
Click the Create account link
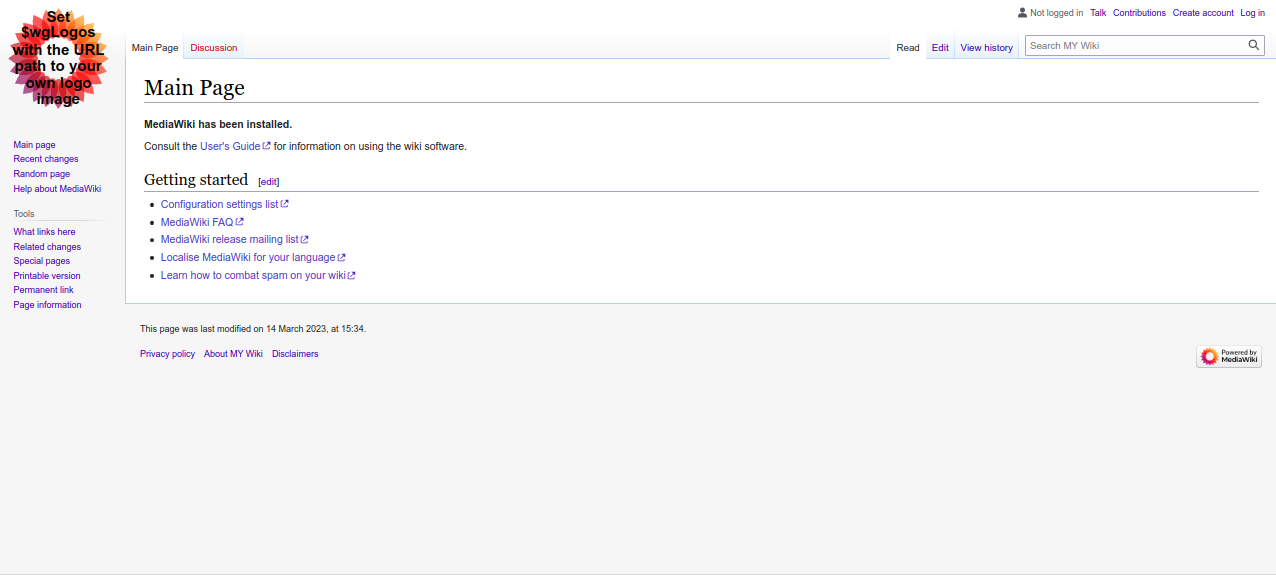click(1202, 13)
